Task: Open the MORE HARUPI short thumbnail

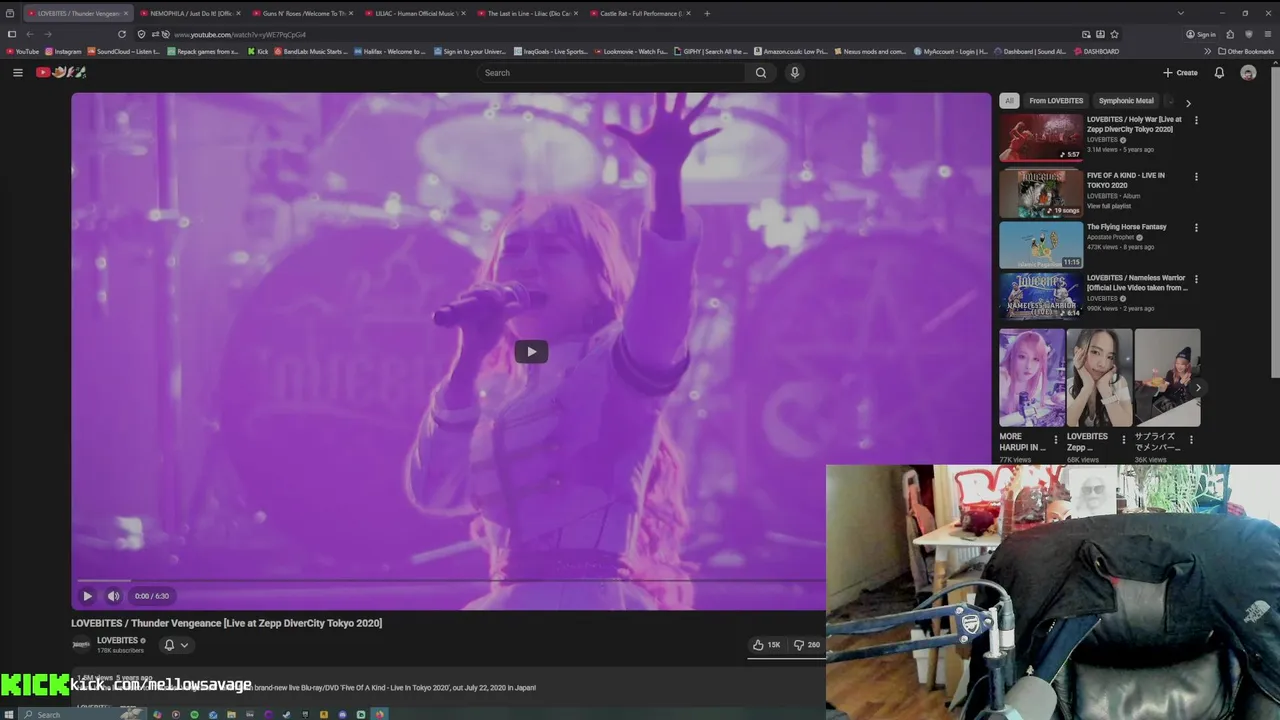Action: pos(1032,378)
